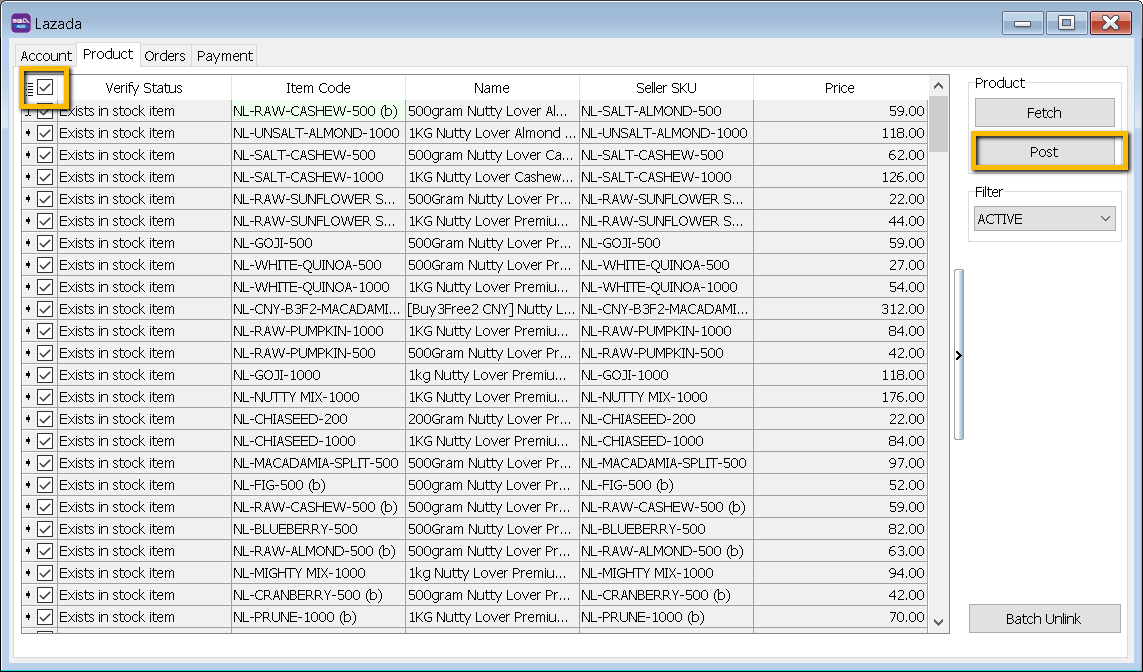Uncheck the NL-BLUEBERRY-500 row checkbox

(x=45, y=529)
